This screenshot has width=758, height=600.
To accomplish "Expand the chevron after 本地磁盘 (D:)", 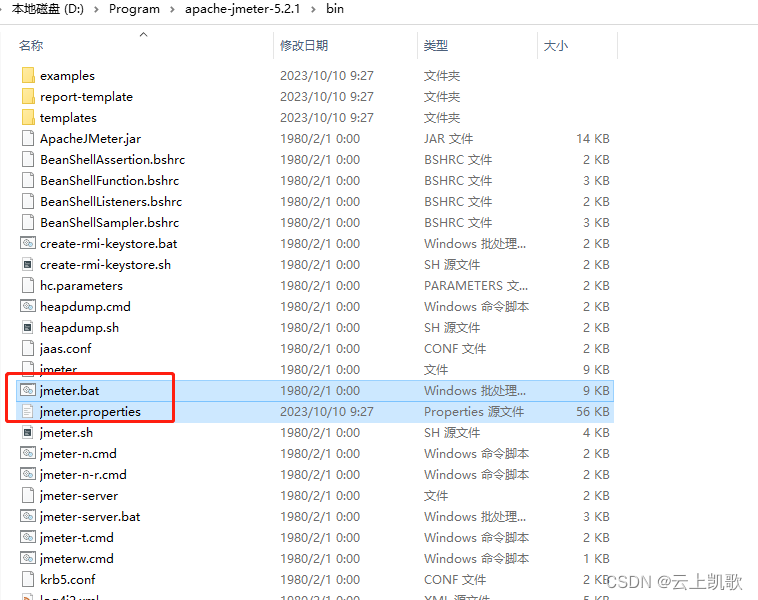I will pos(96,9).
